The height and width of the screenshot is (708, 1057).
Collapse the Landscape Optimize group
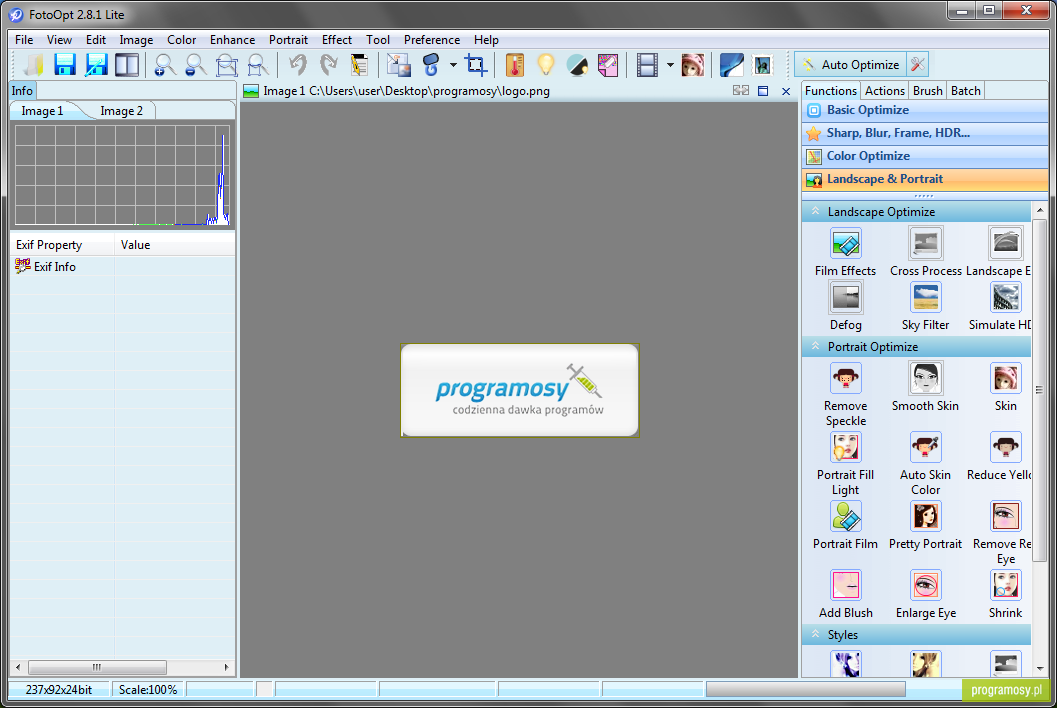(x=916, y=212)
